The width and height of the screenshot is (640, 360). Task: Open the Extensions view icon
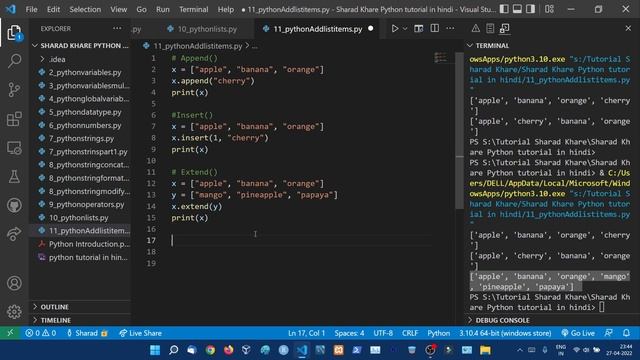(x=14, y=119)
